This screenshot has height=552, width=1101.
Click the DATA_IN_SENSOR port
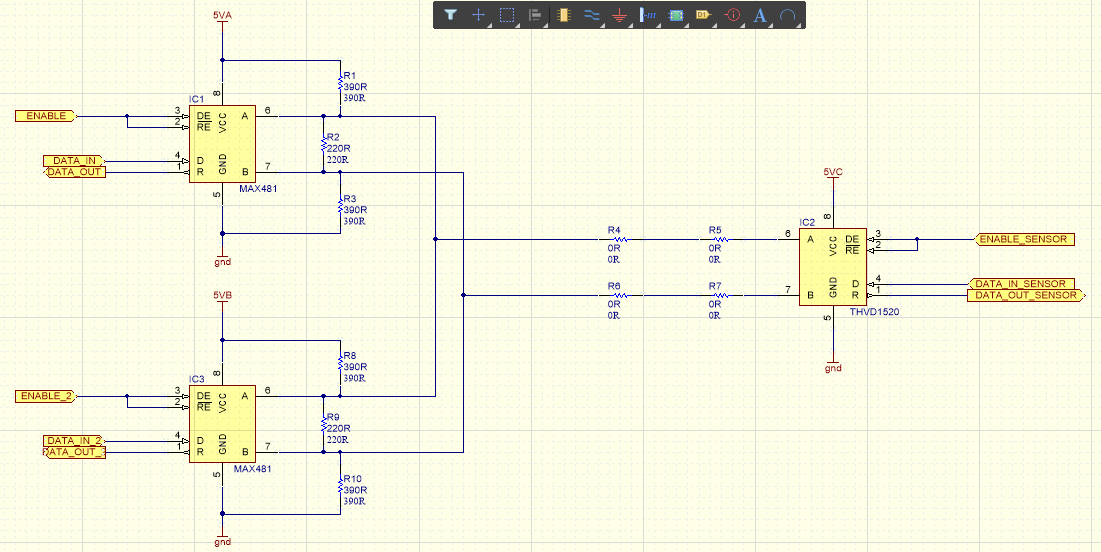click(1022, 284)
